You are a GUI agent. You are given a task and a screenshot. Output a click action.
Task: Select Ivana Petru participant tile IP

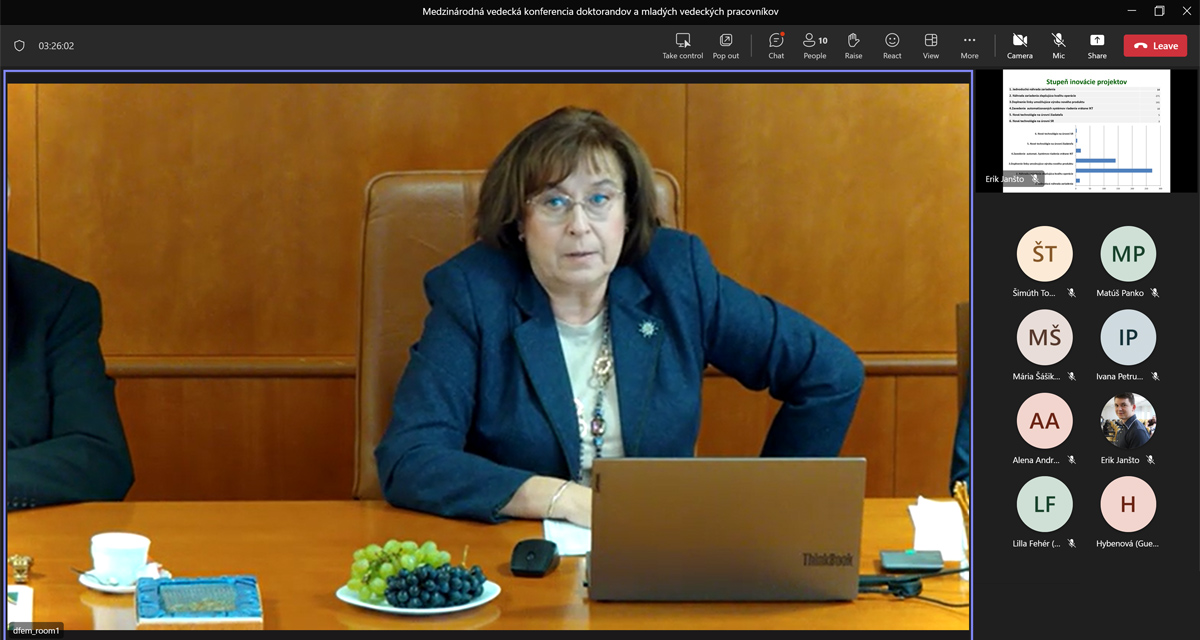click(1128, 338)
